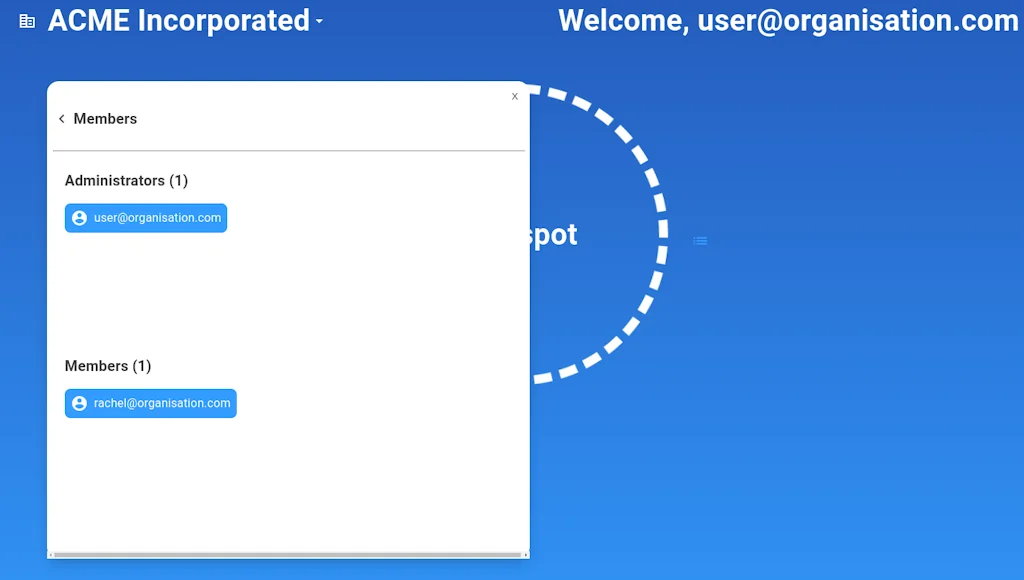1024x580 pixels.
Task: Click ACME Incorporated organisation name
Action: coord(180,20)
